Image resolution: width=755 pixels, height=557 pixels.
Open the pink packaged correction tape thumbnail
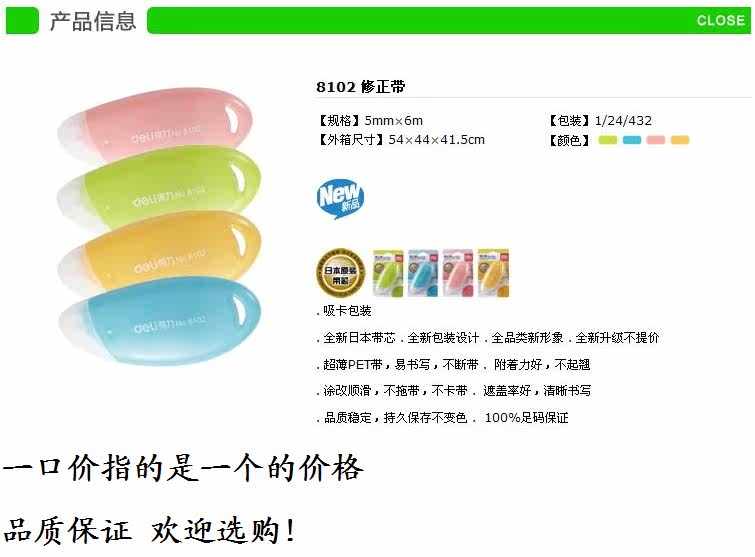[x=458, y=272]
